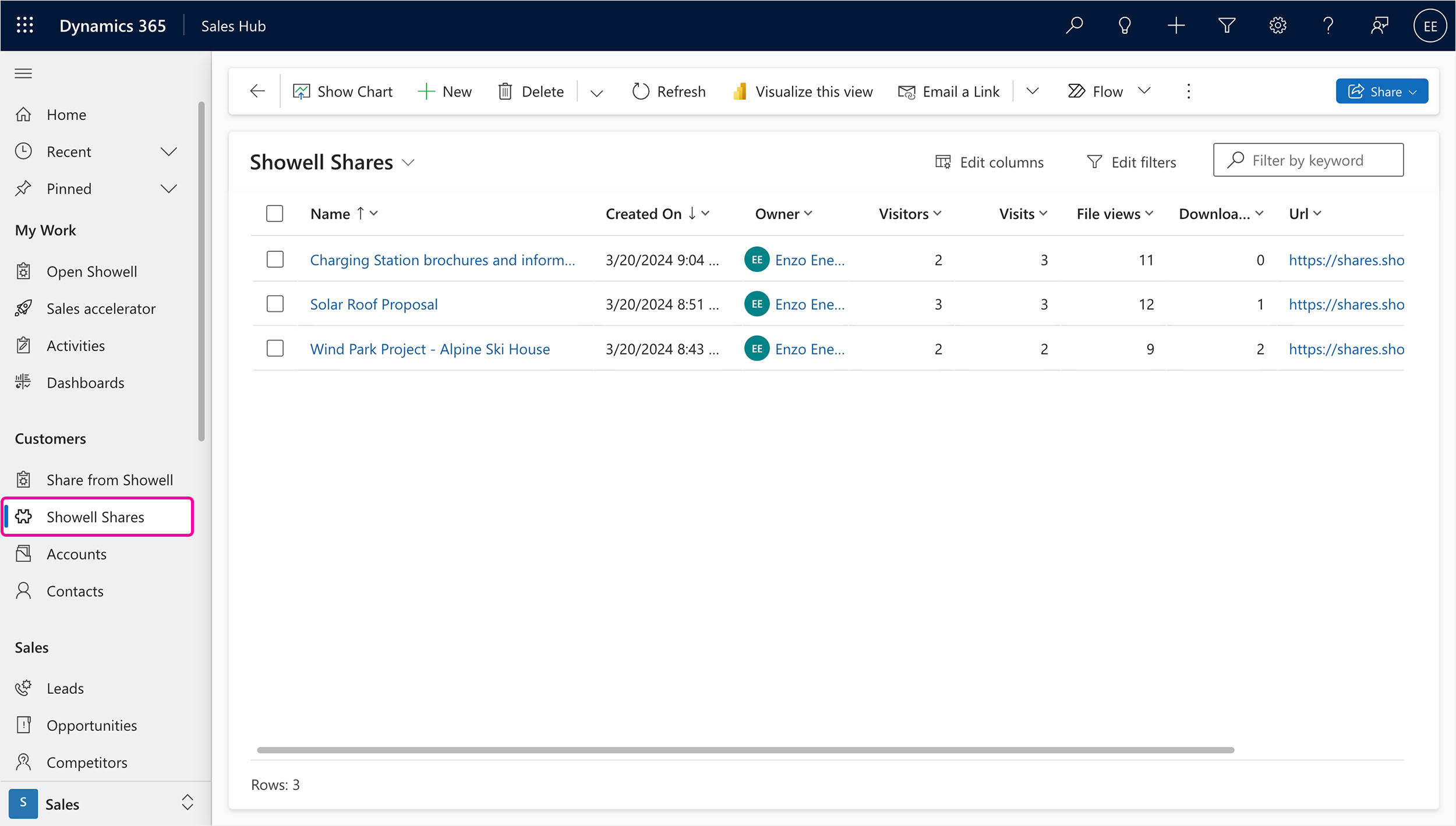The image size is (1456, 826).
Task: Open Share from Showell in sidebar
Action: (109, 480)
